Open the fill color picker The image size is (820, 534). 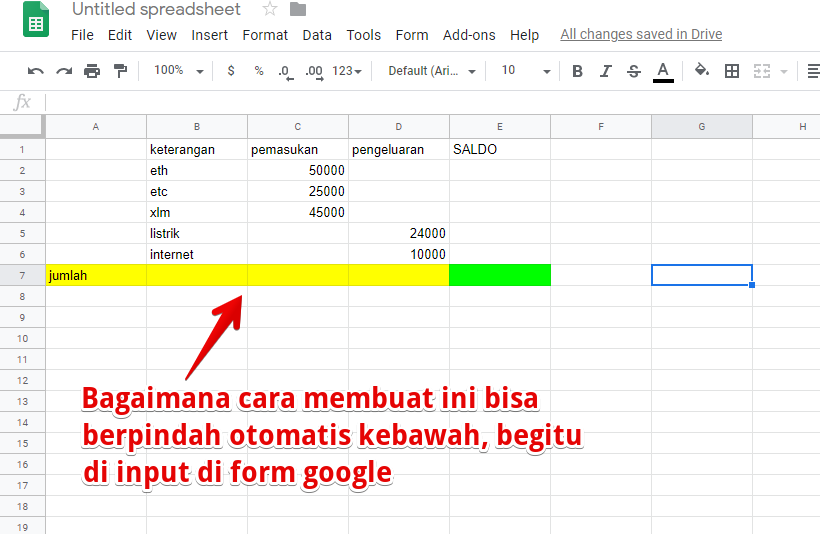[702, 70]
